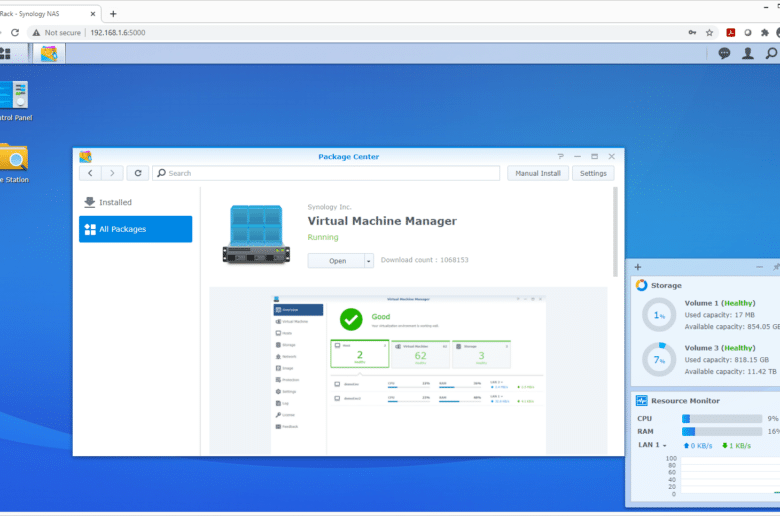Click the browser address bar URL
The width and height of the screenshot is (780, 516).
click(118, 32)
